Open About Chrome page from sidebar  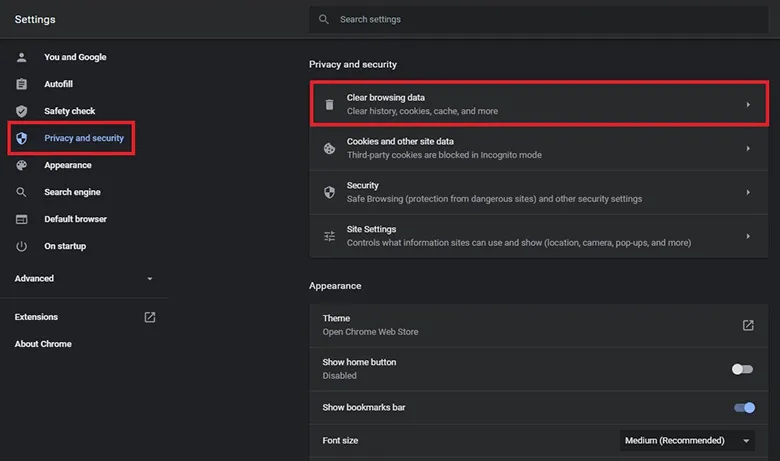click(x=43, y=344)
